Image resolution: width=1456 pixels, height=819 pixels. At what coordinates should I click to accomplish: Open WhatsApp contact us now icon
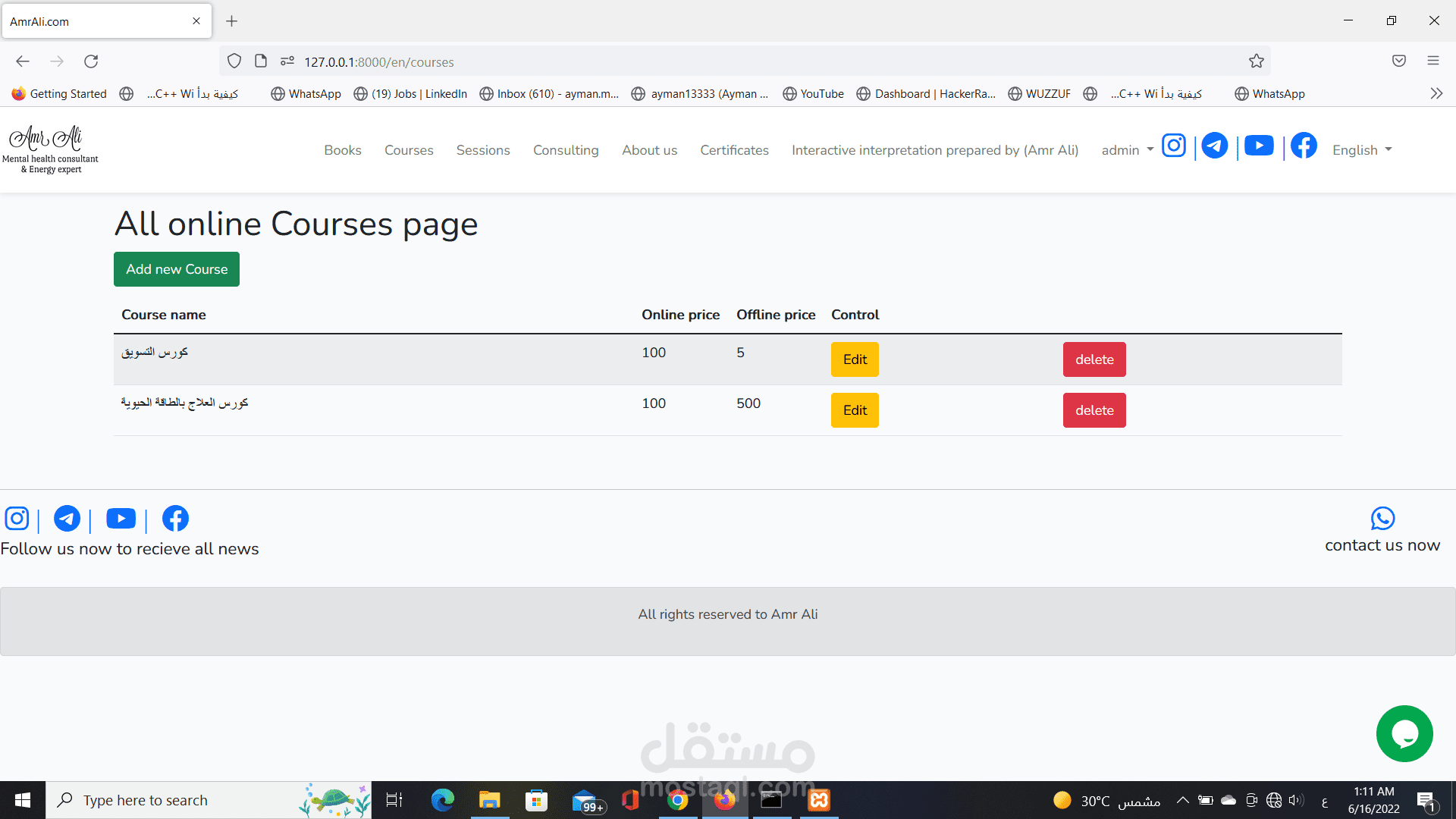1382,519
